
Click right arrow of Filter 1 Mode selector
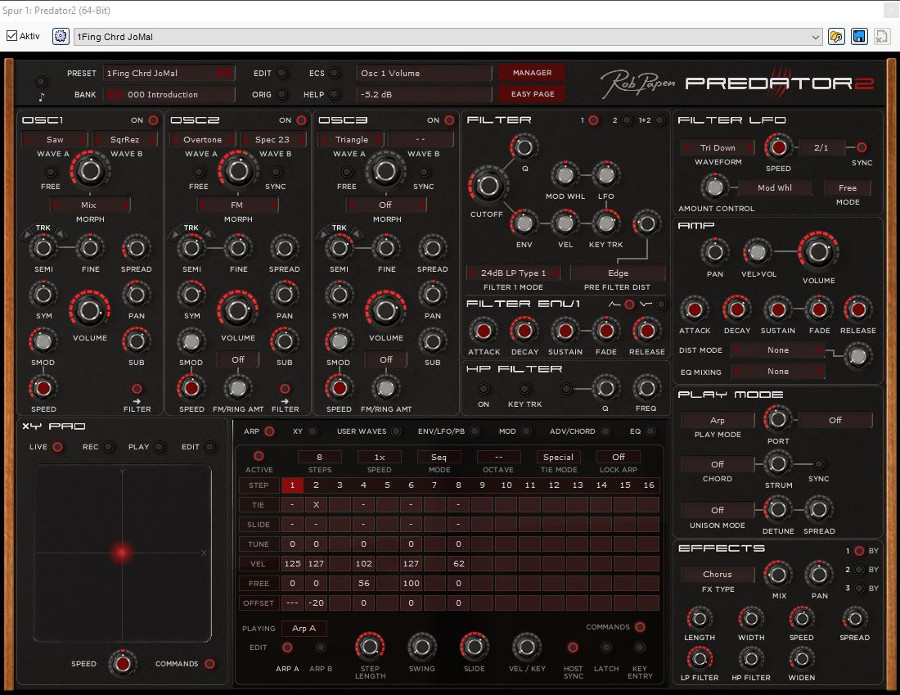coord(556,273)
